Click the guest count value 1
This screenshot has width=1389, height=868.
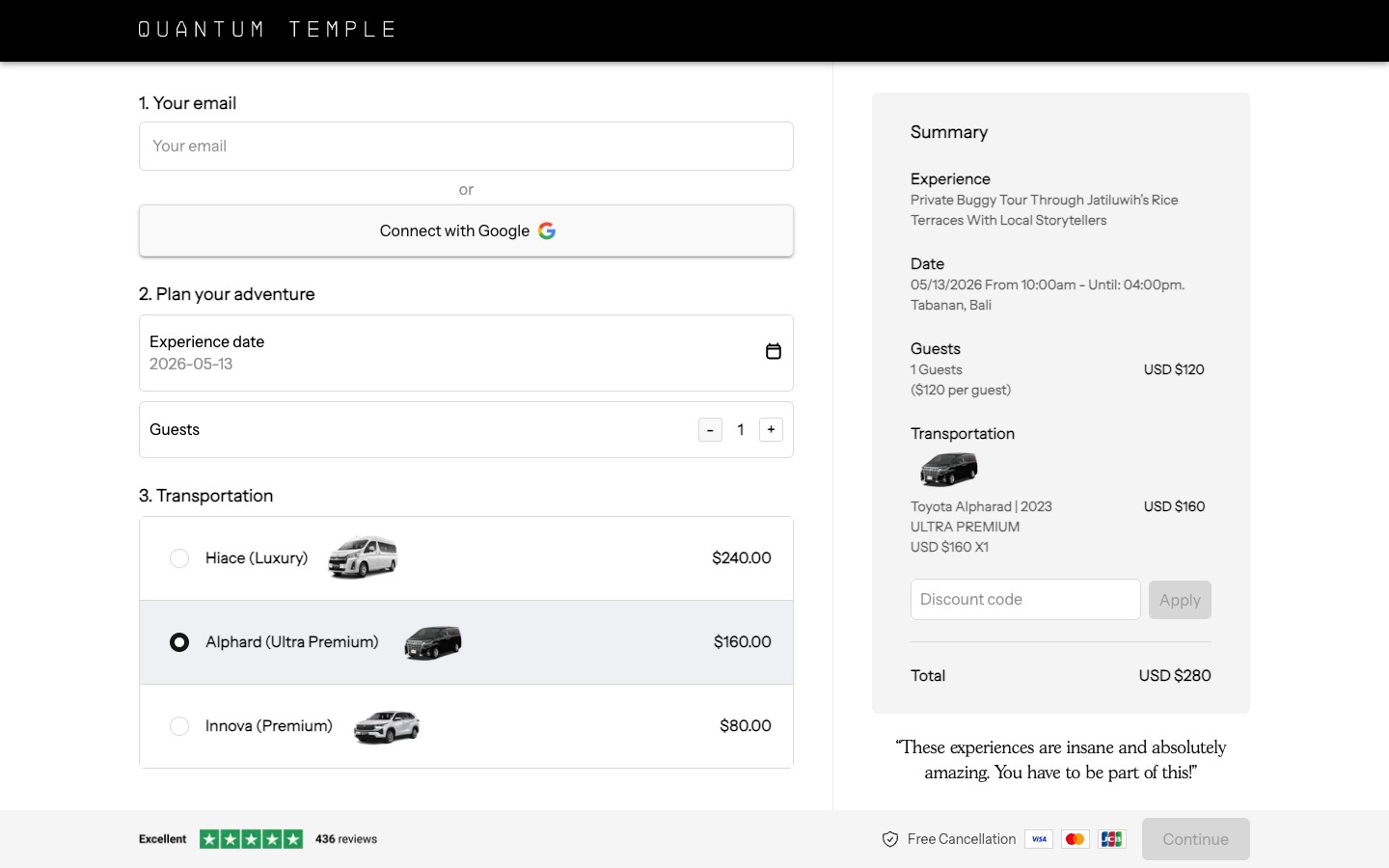click(x=741, y=430)
